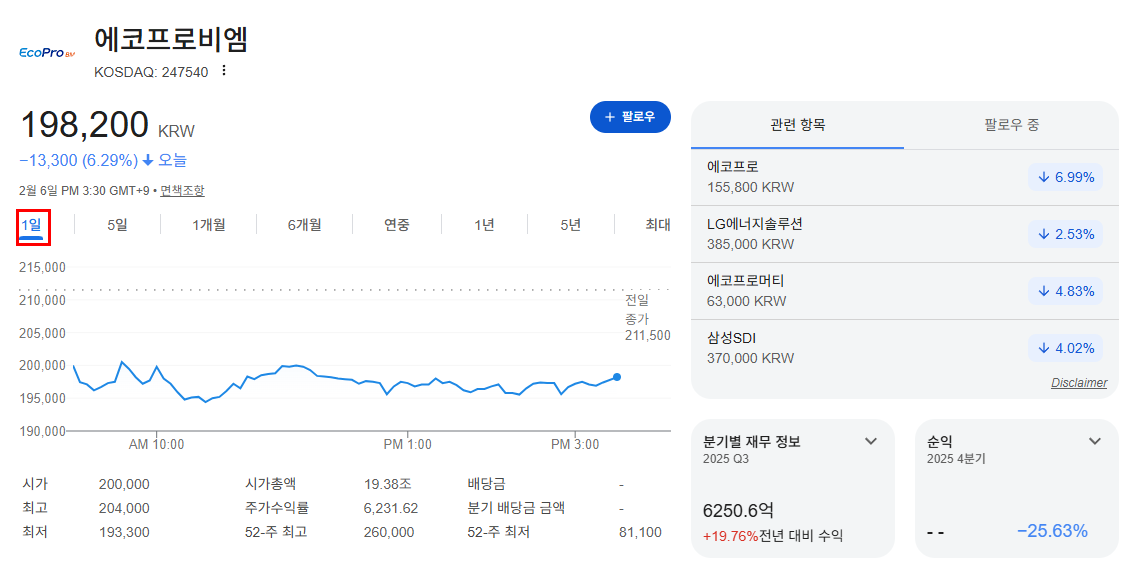Click the 52-주 최고 value 260,000
Screen dimensions: 1132x567
[388, 532]
